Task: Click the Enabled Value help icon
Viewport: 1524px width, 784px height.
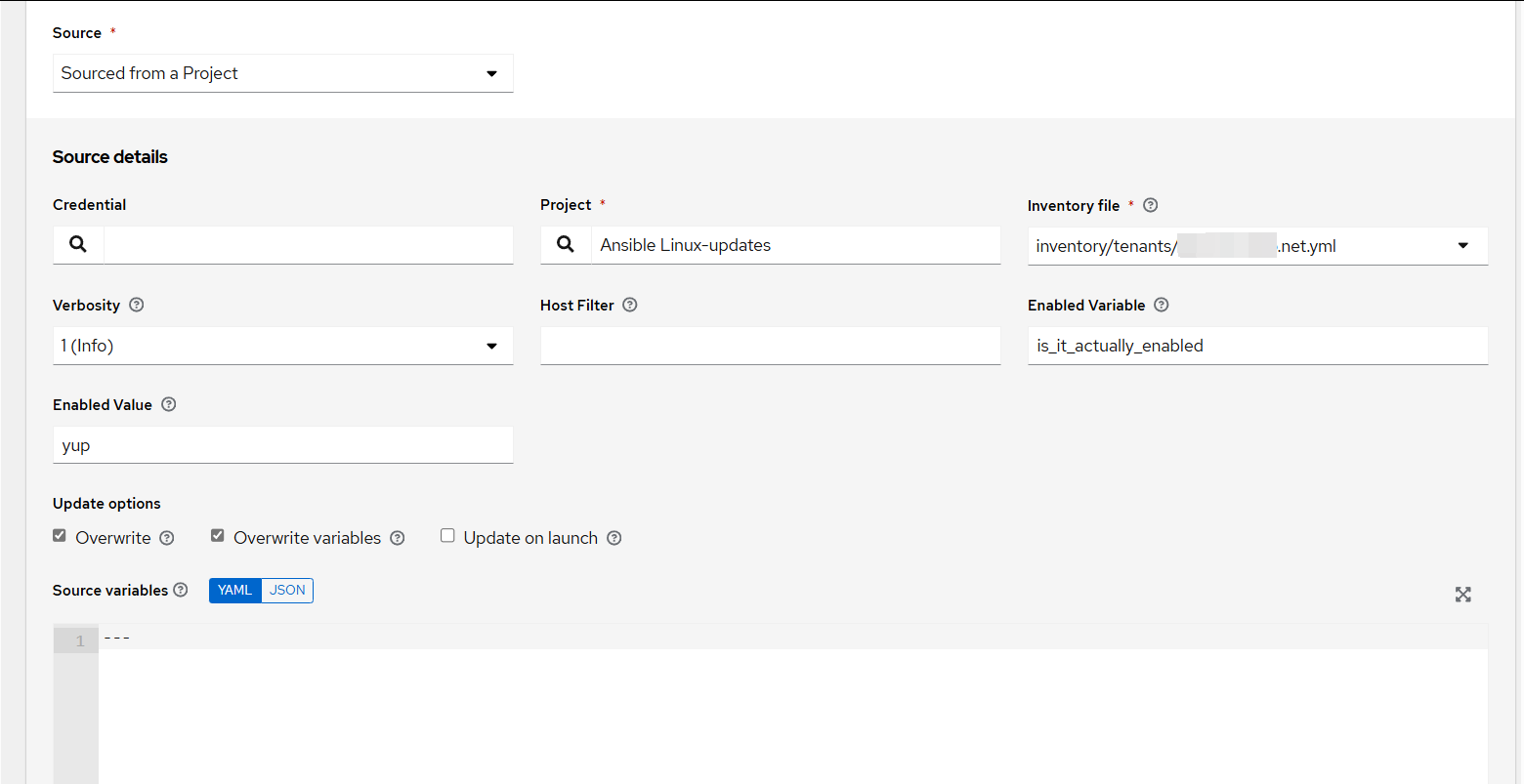Action: (169, 404)
